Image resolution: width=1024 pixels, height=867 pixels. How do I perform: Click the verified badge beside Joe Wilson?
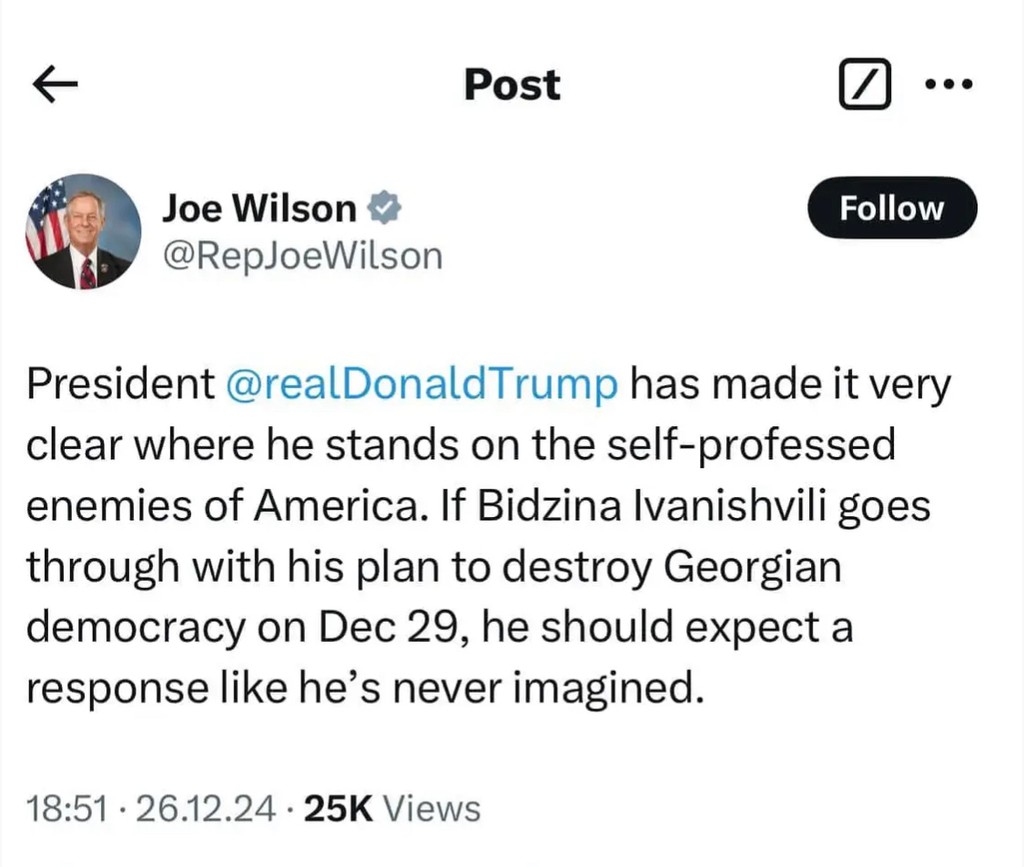(385, 208)
